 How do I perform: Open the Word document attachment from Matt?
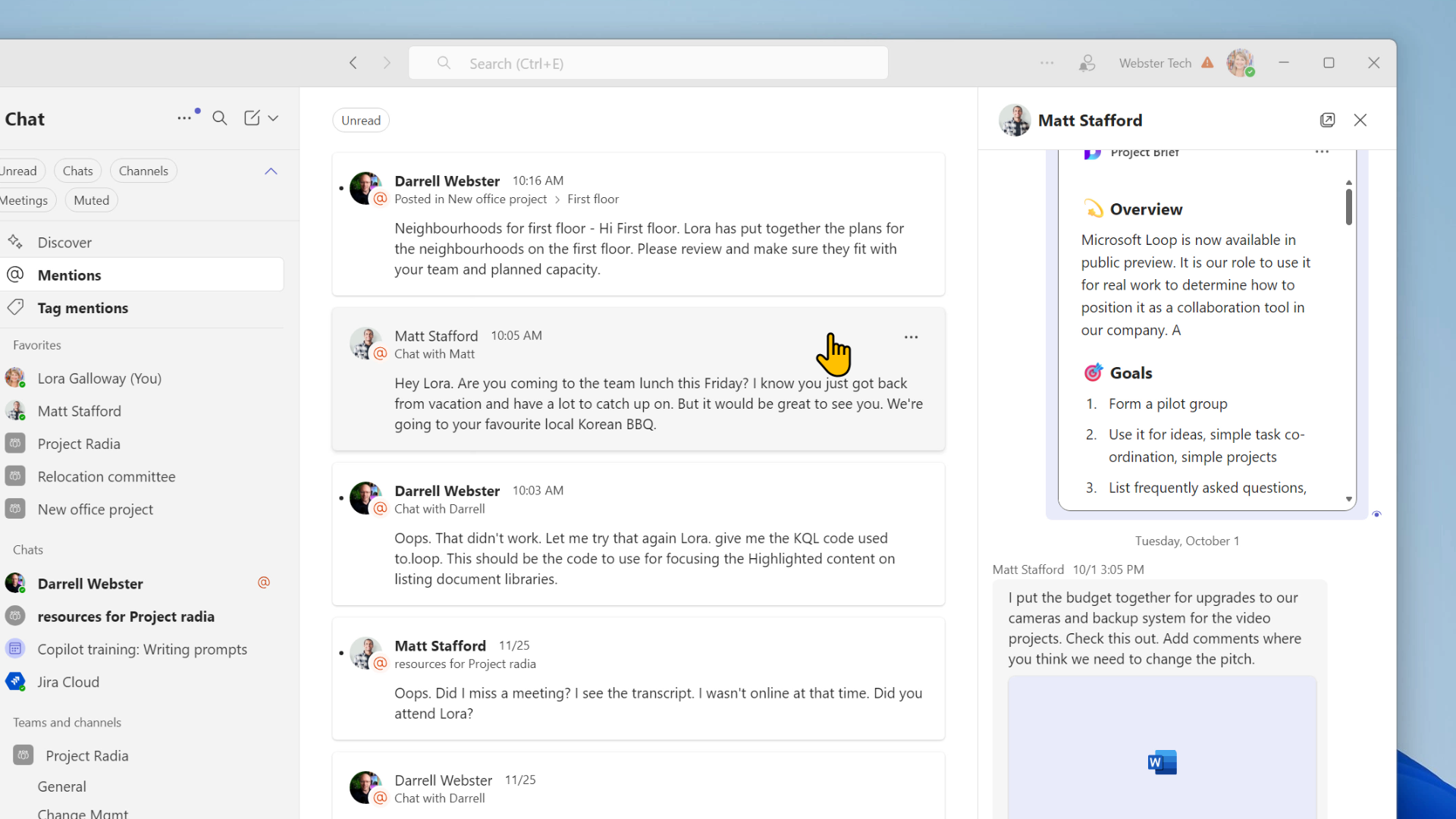pyautogui.click(x=1162, y=761)
